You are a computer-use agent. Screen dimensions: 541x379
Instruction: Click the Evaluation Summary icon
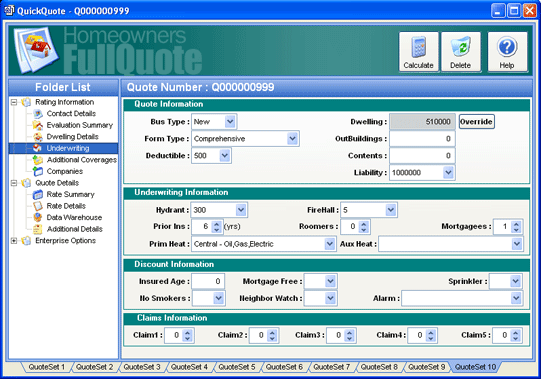tap(38, 125)
